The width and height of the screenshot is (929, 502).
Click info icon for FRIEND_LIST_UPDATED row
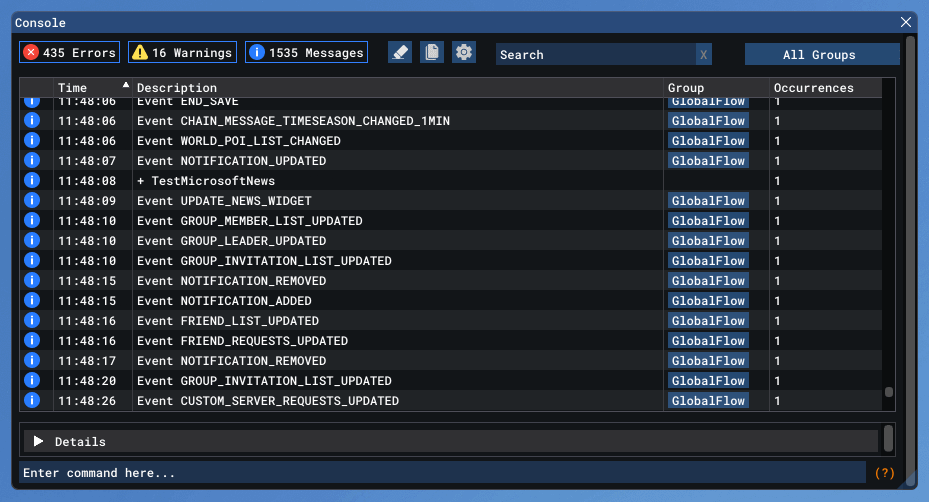(32, 321)
